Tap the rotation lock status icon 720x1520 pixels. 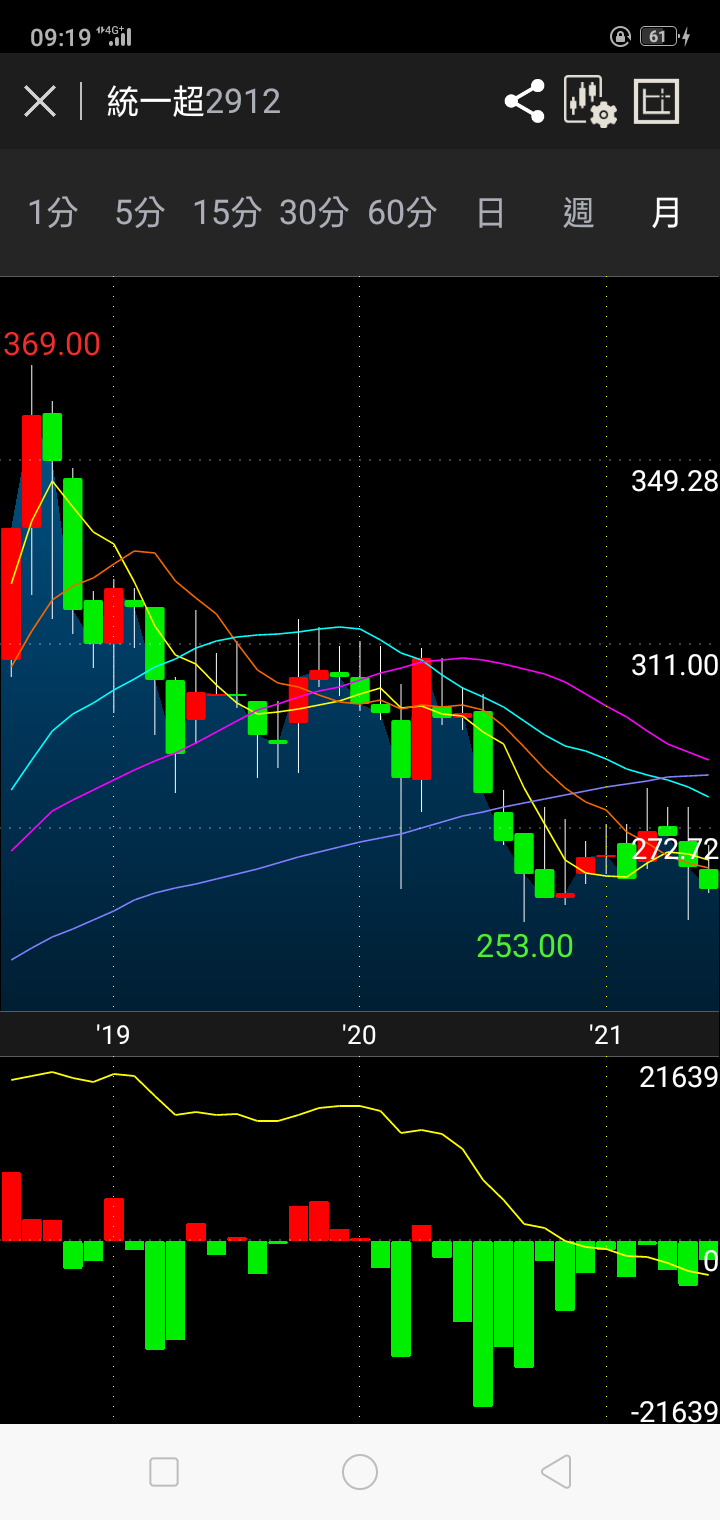pos(621,37)
